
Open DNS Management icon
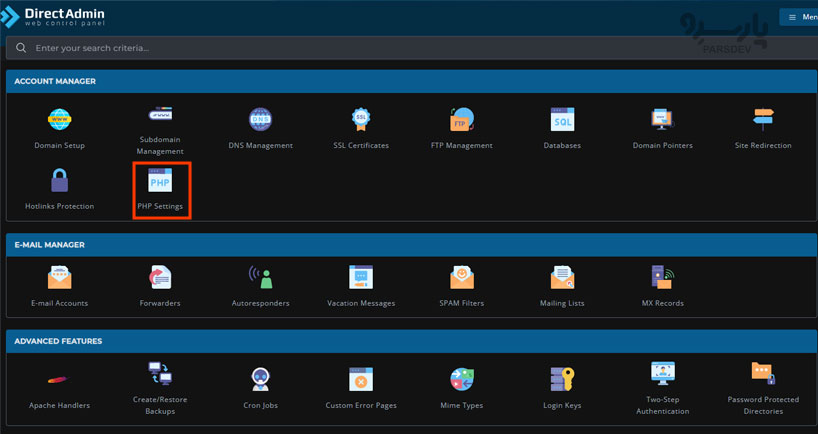pos(260,119)
